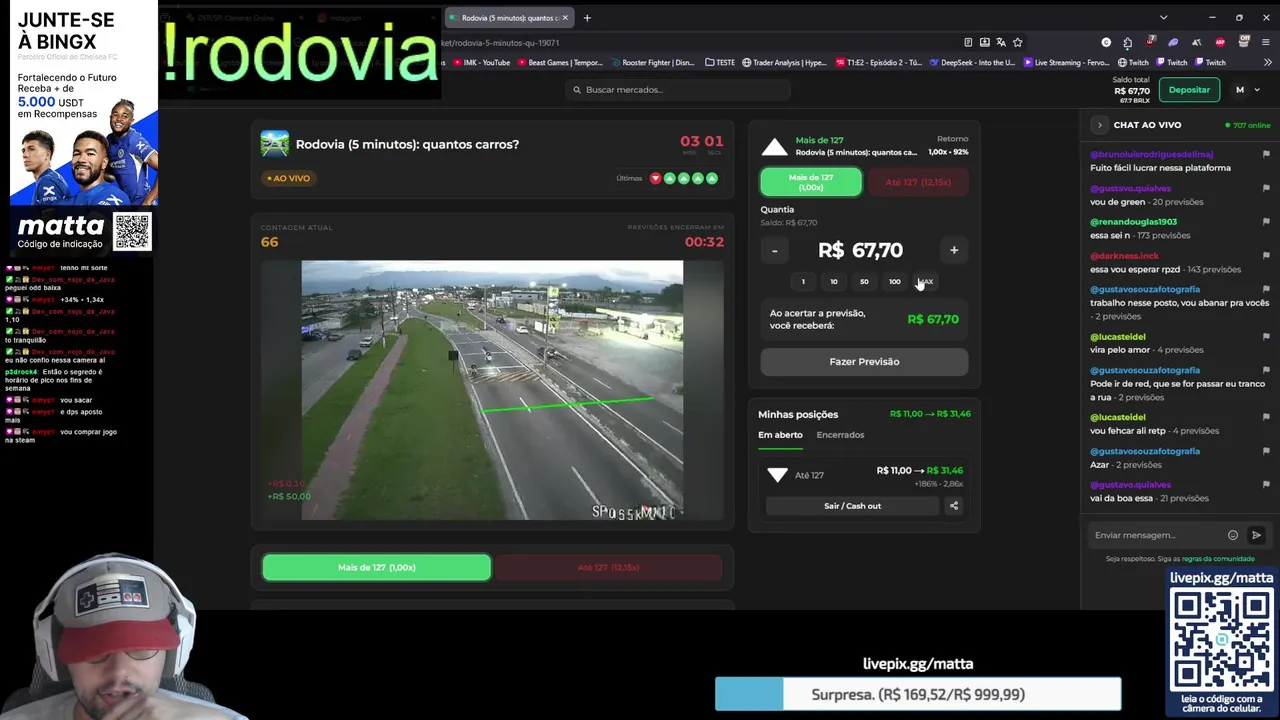1280x720 pixels.
Task: Flag the 'Pode ir de red' message
Action: click(1266, 370)
